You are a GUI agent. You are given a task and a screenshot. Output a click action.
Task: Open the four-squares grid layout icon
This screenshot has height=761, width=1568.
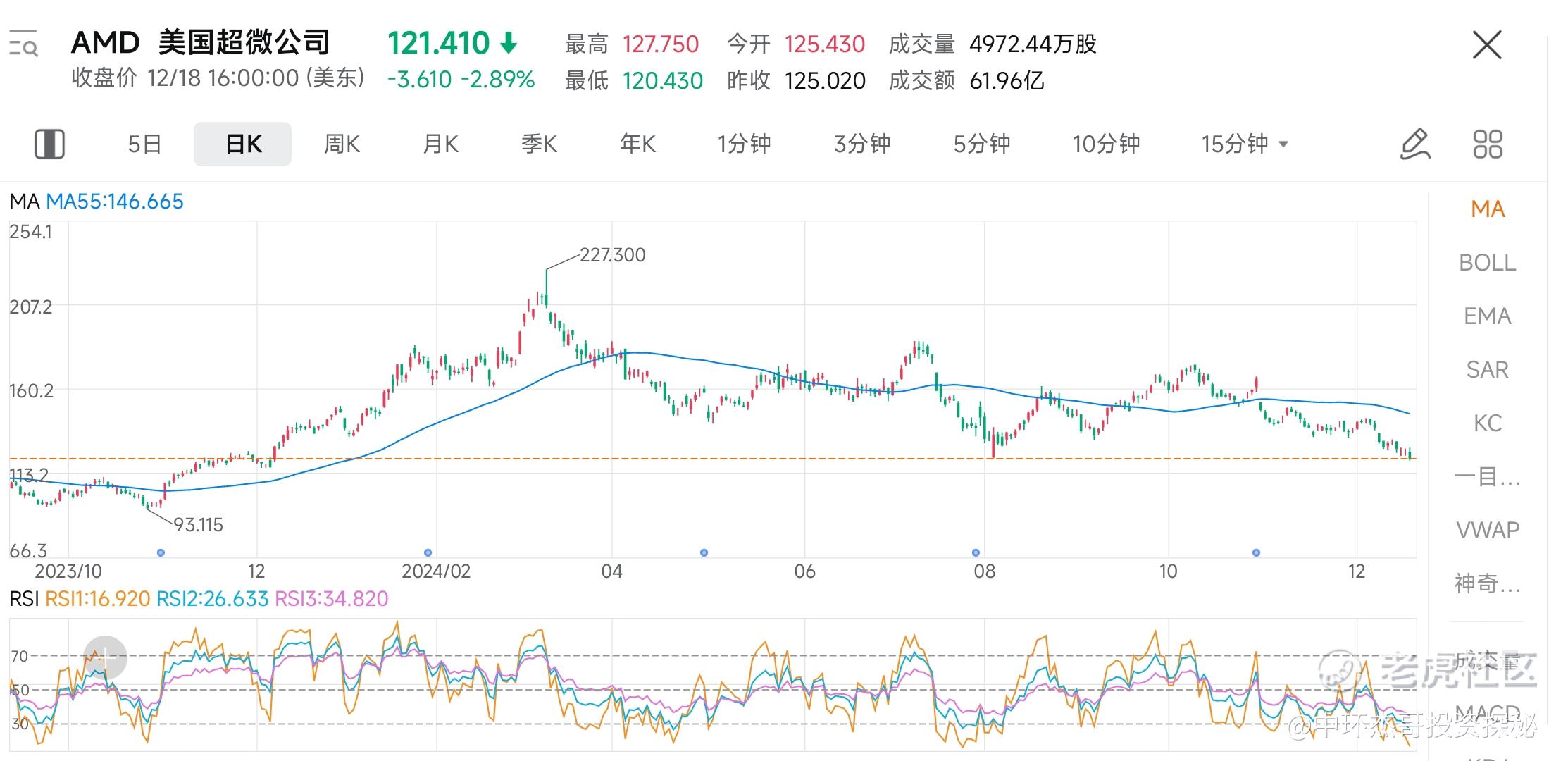coord(1487,144)
